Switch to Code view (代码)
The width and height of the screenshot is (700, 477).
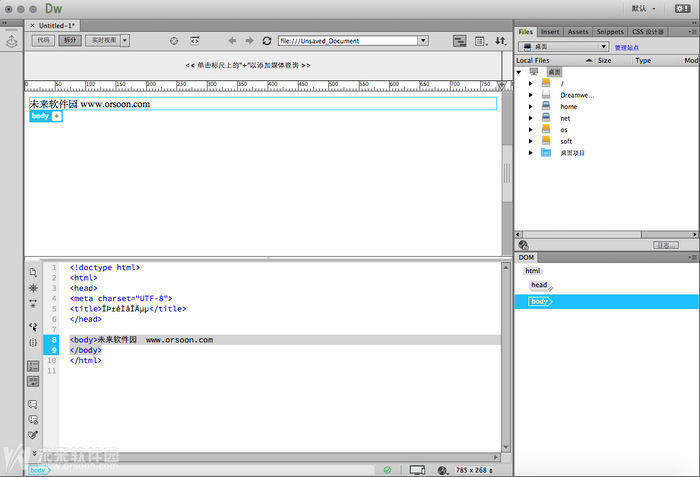(x=43, y=41)
